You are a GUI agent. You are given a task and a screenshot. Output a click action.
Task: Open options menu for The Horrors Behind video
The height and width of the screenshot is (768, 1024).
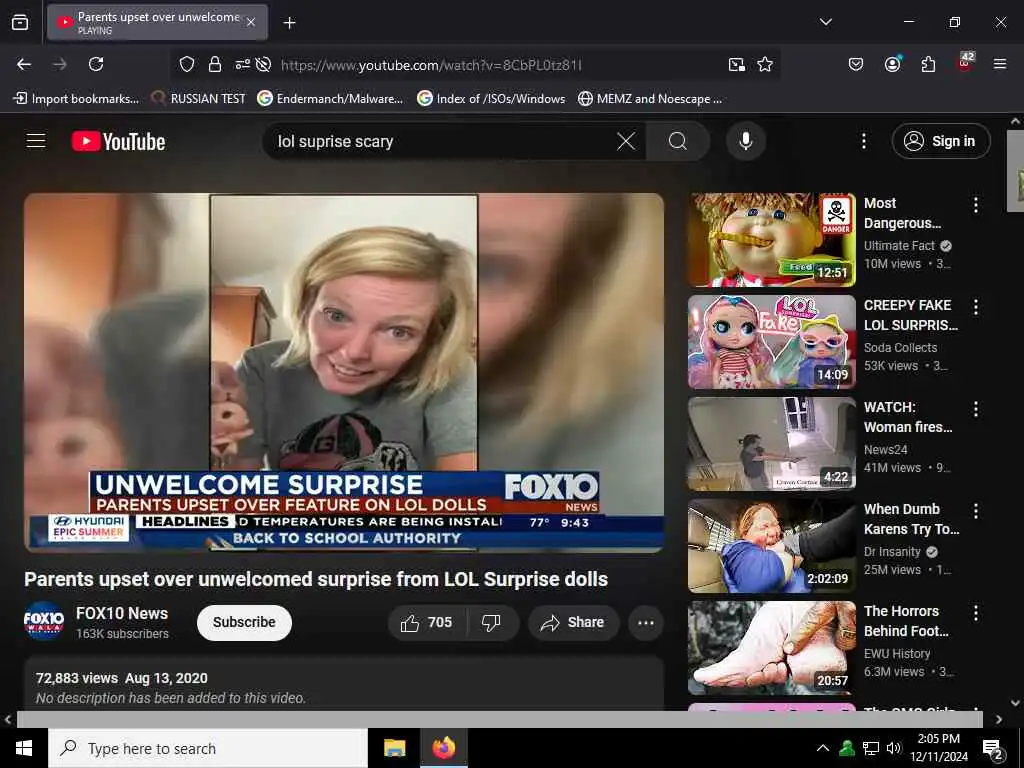click(x=976, y=613)
